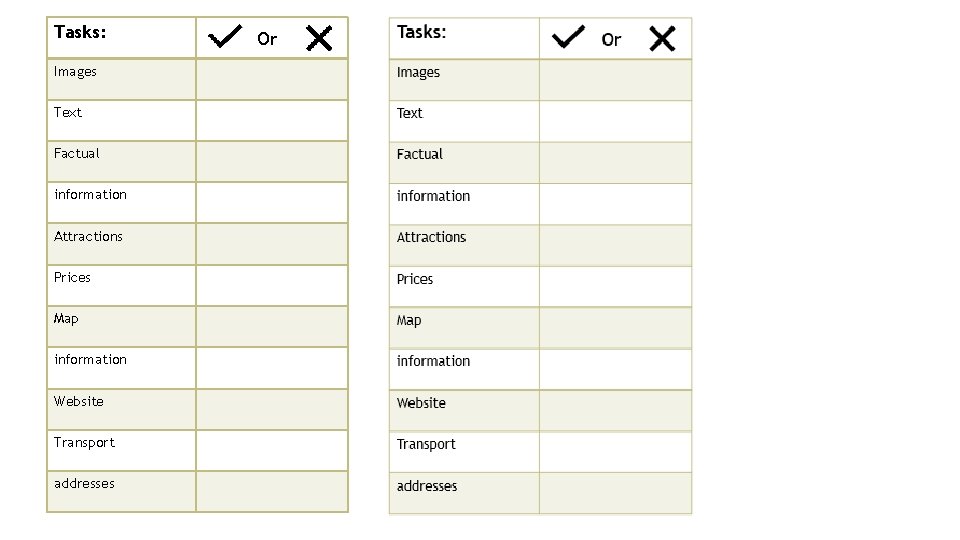The width and height of the screenshot is (960, 540).
Task: Tick the Website answer cell in left table
Action: tap(272, 410)
